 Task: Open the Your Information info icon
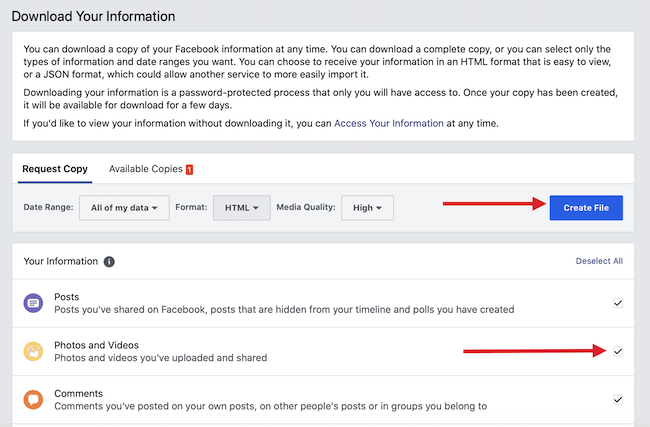coord(109,262)
